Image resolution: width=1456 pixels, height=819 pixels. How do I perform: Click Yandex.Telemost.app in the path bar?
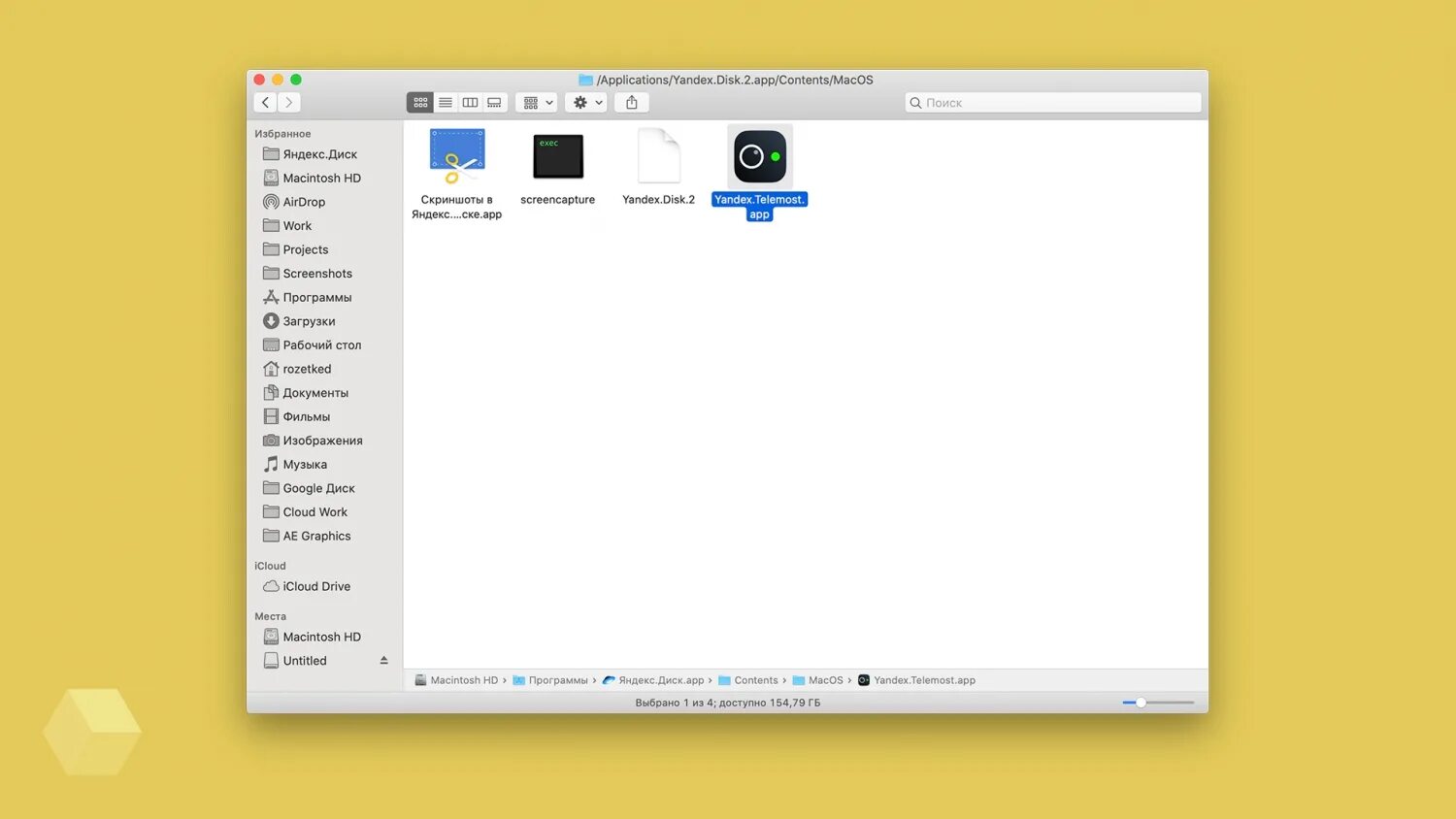tap(916, 680)
